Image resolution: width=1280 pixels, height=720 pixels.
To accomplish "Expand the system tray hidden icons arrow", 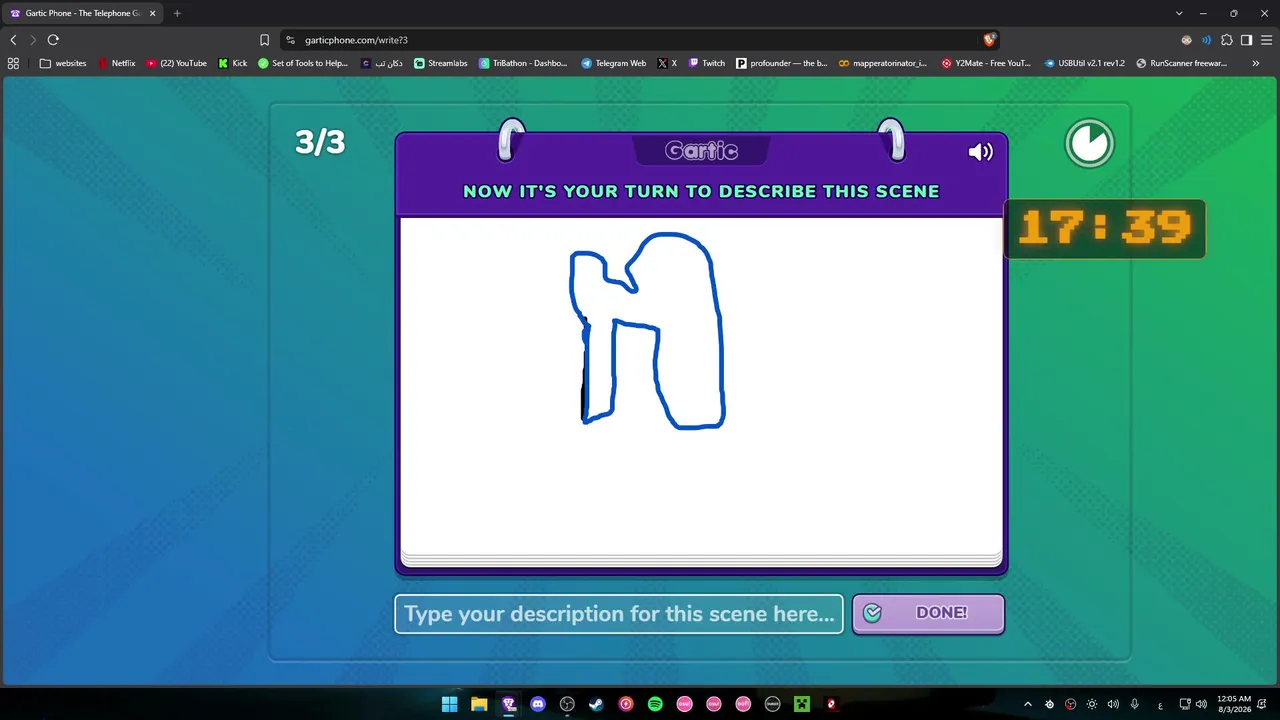I will [x=1027, y=704].
